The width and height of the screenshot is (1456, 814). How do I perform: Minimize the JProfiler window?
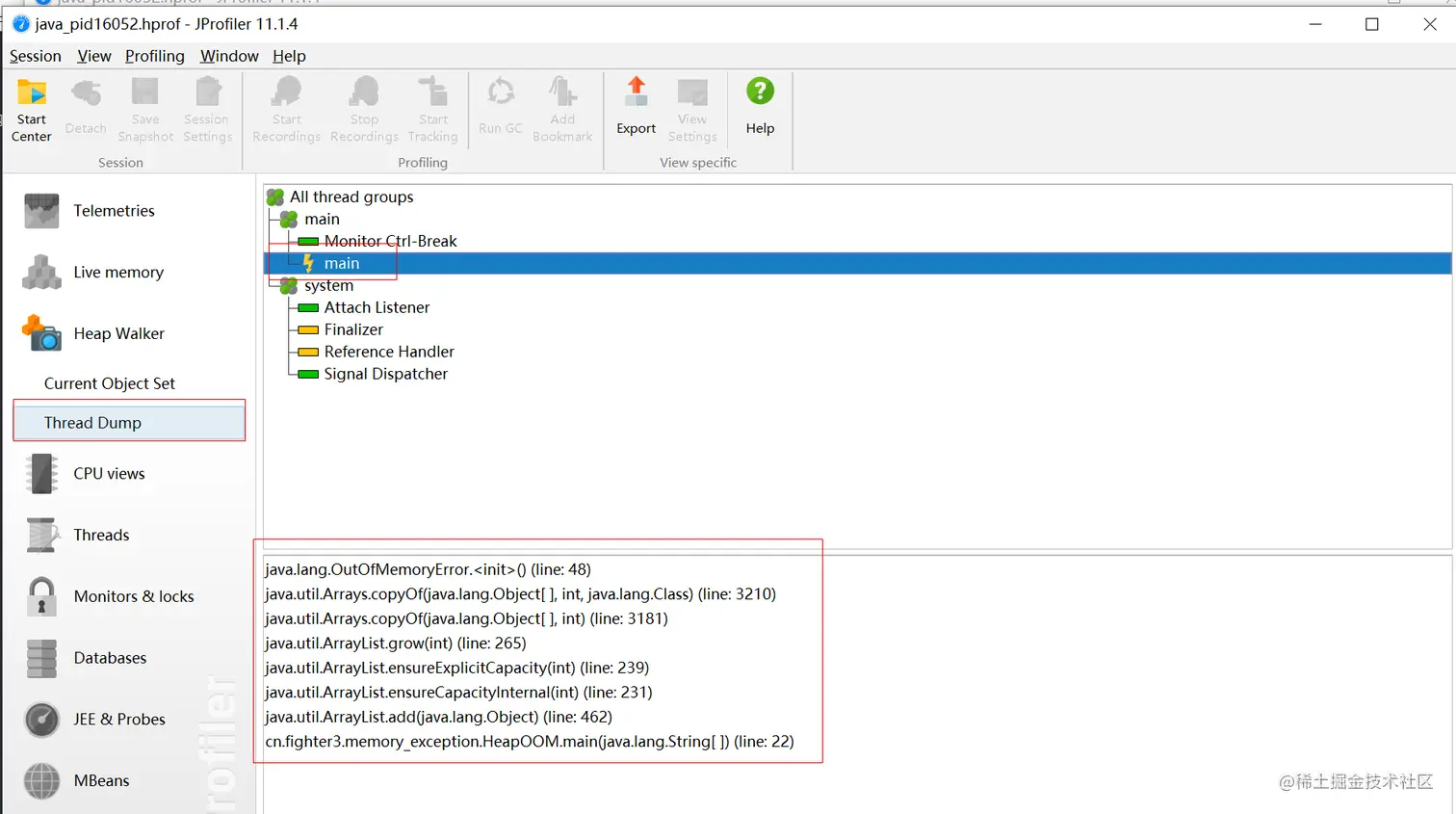coord(1315,24)
